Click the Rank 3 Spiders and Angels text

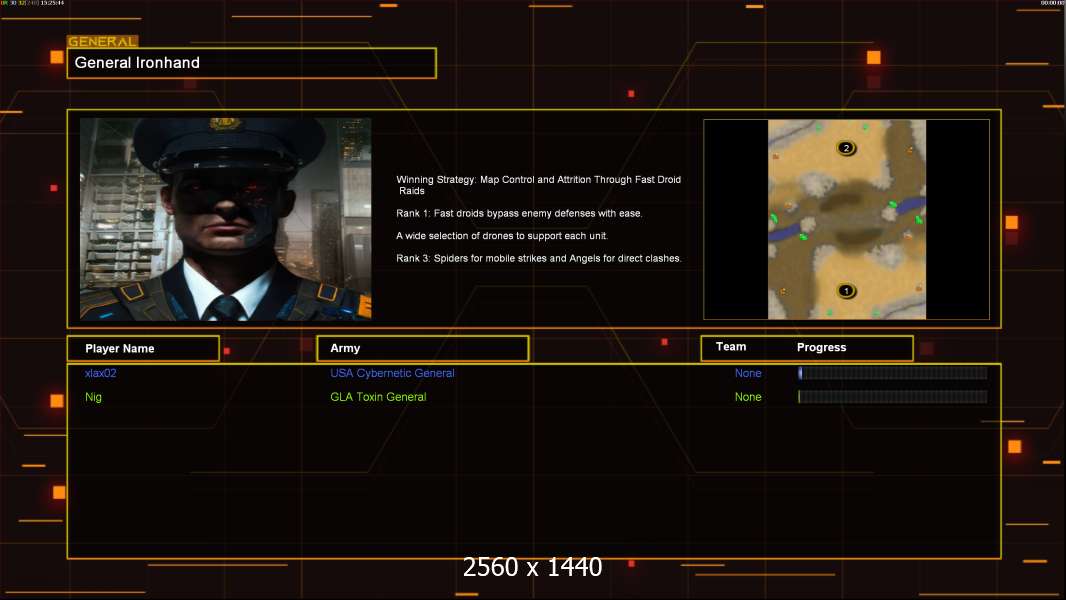[x=538, y=258]
